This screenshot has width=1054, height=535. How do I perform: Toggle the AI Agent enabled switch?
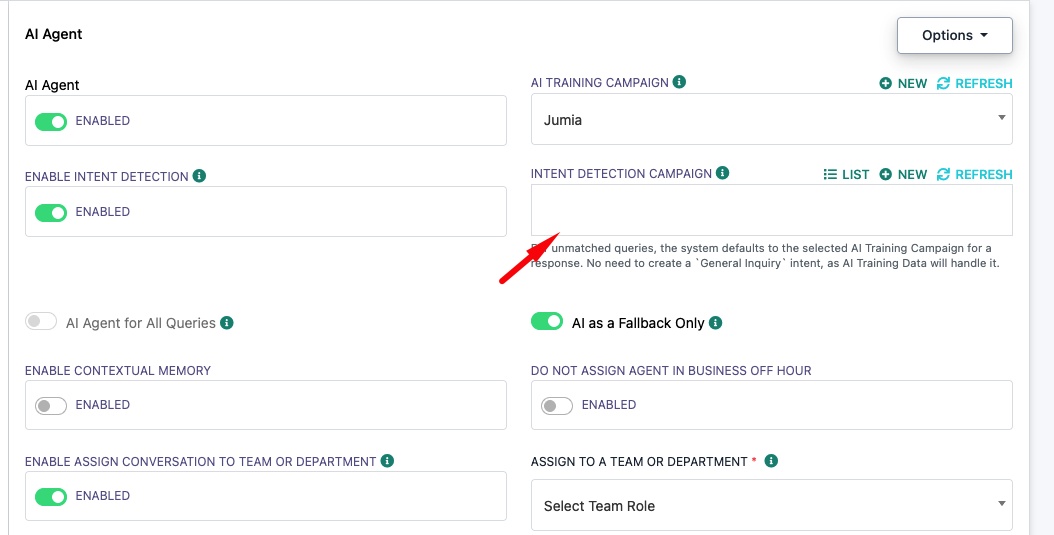click(51, 122)
